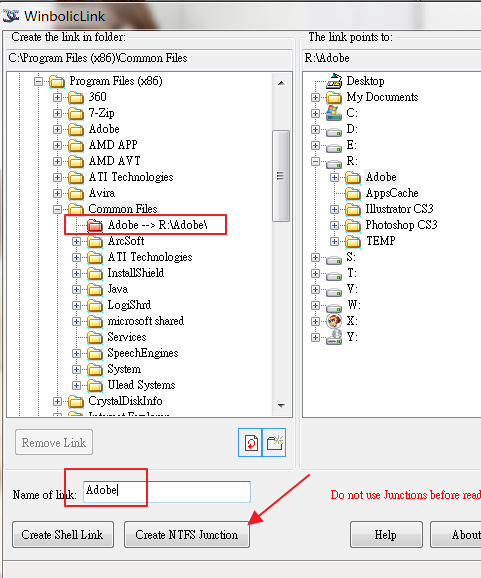Select ATI Technologies under Common Files

(x=150, y=257)
